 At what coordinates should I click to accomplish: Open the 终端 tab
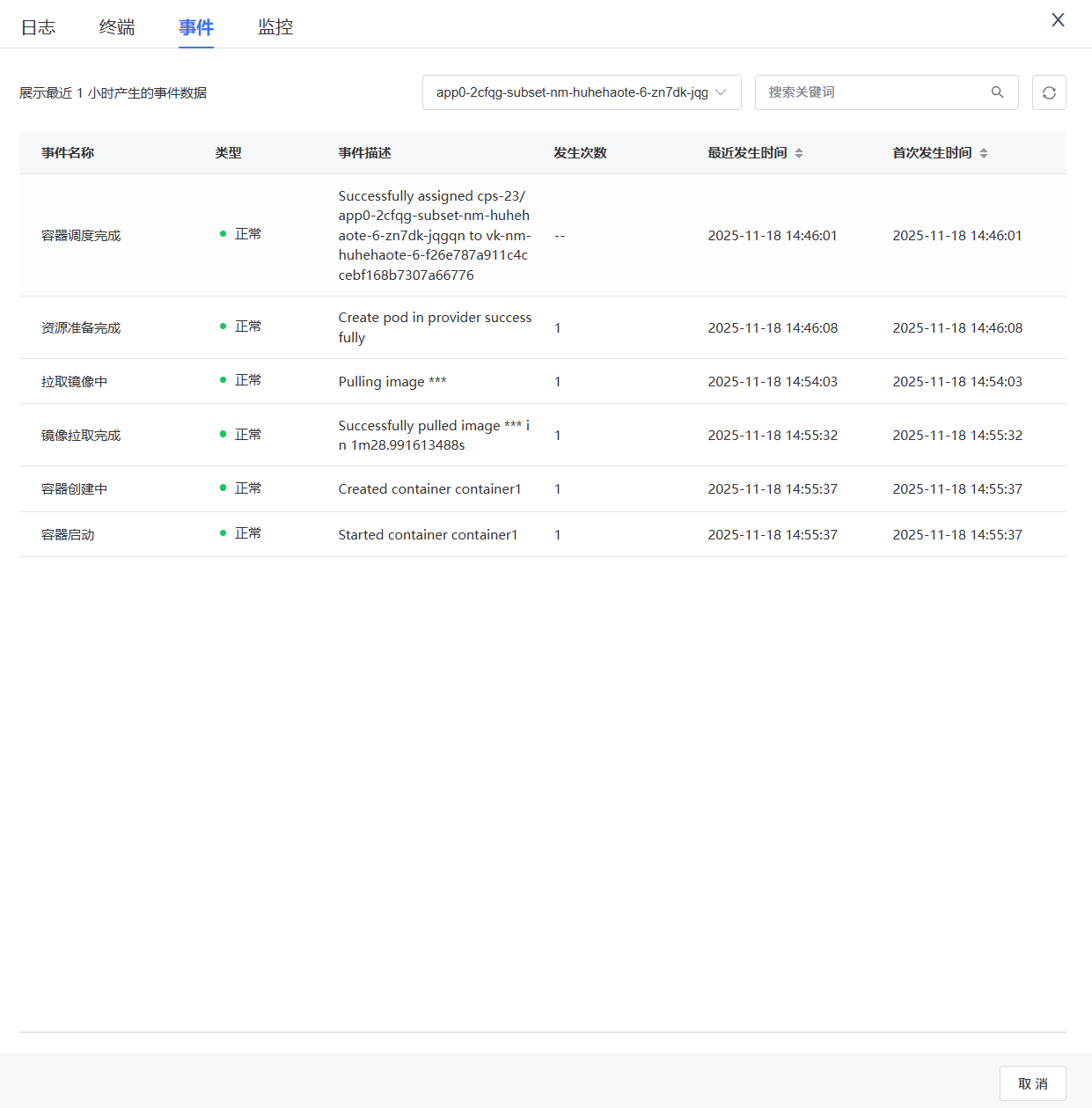(x=117, y=27)
